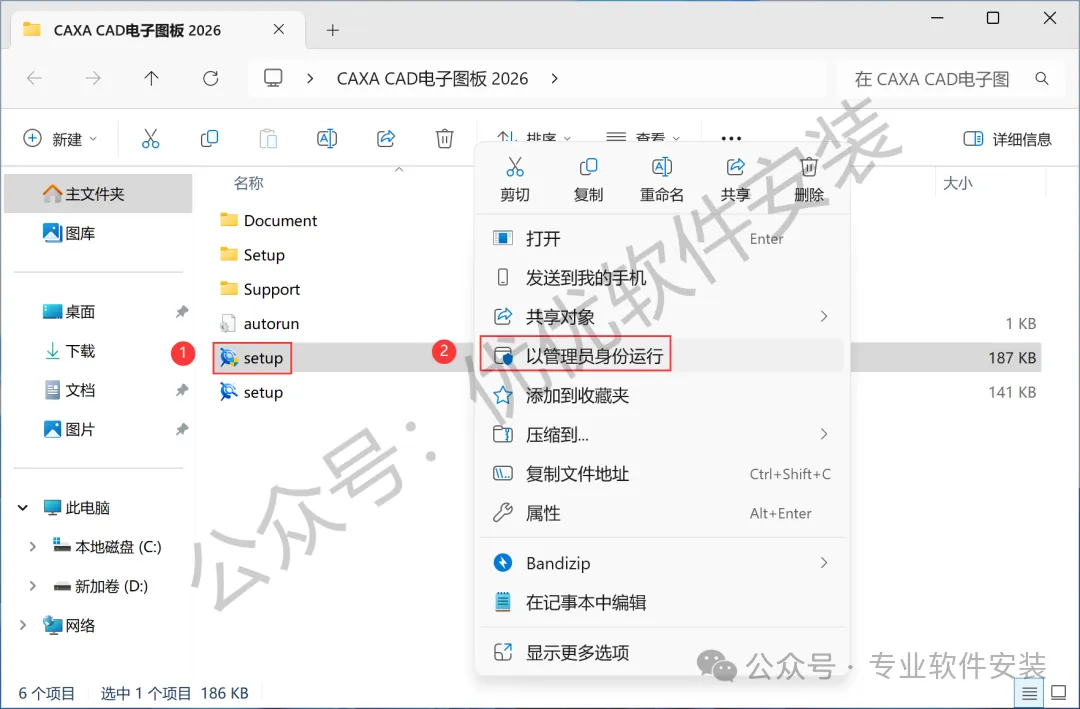Select the 141 KB setup file
The image size is (1080, 709).
[x=251, y=392]
